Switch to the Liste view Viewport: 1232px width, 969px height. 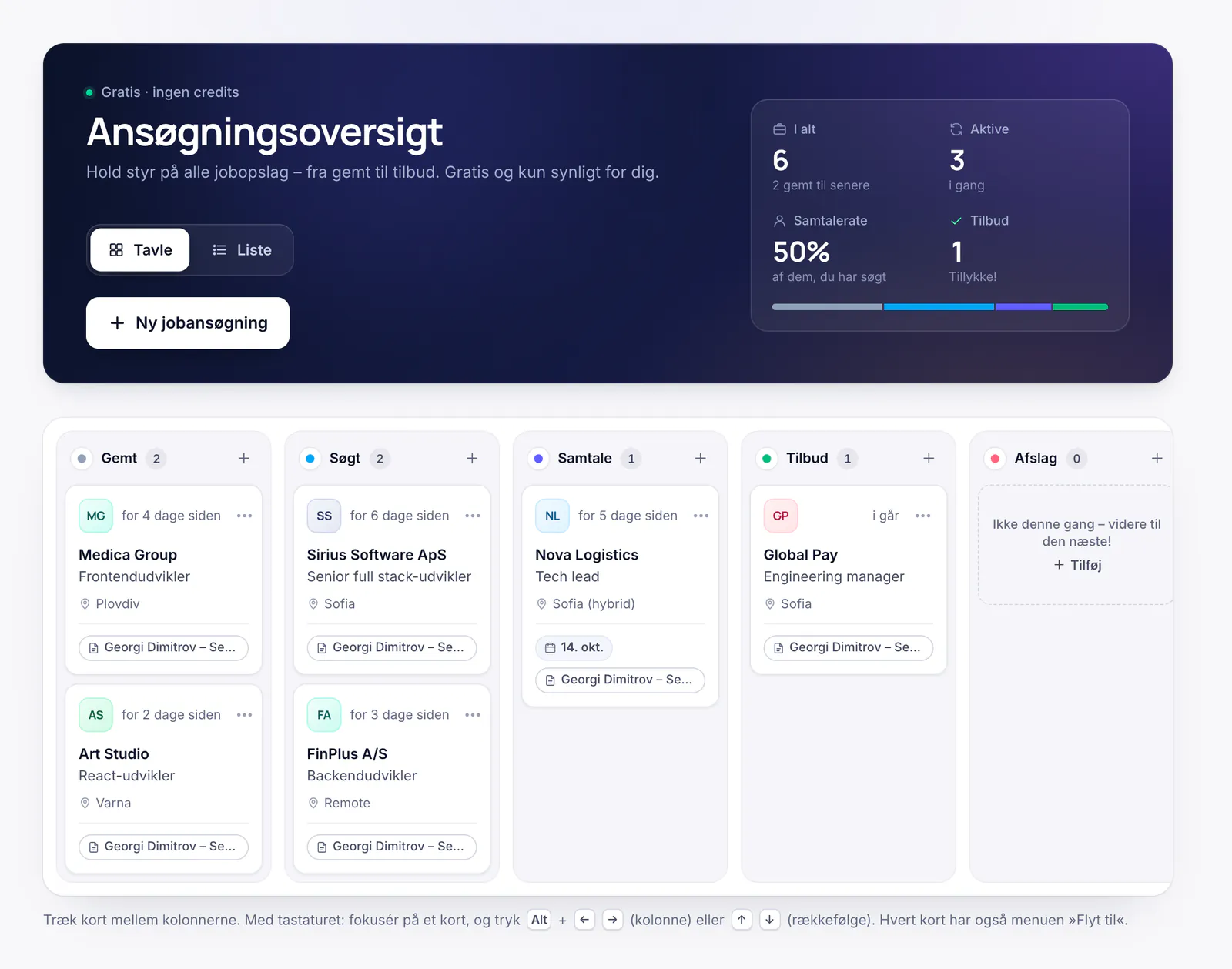[x=242, y=250]
